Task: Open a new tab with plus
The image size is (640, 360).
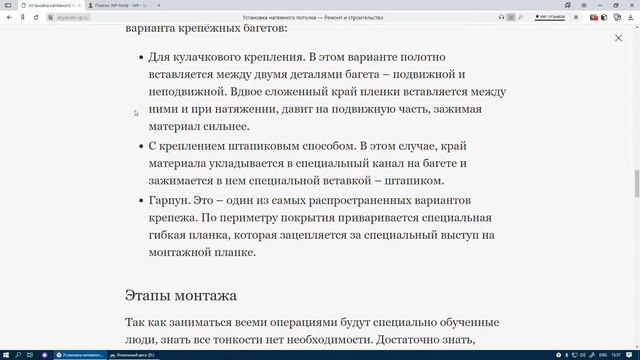Action: [x=159, y=5]
